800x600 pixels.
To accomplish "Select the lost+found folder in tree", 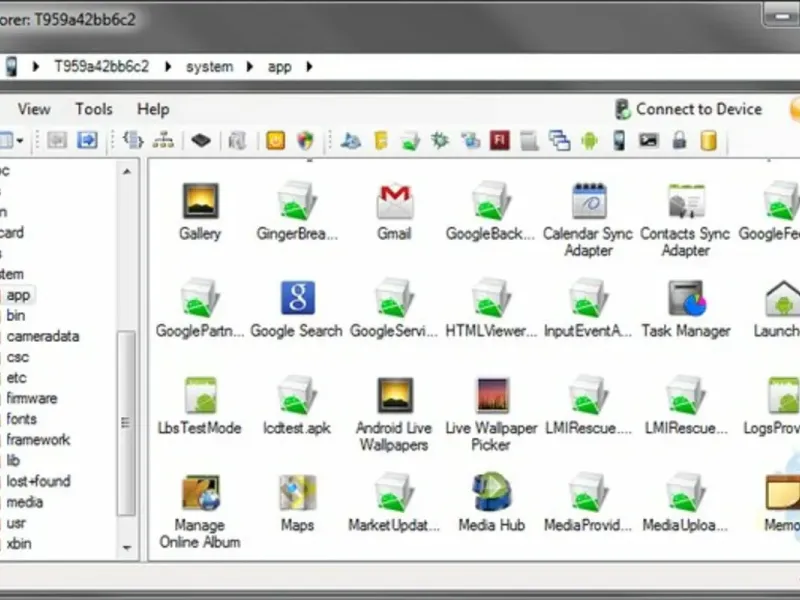I will pyautogui.click(x=38, y=481).
